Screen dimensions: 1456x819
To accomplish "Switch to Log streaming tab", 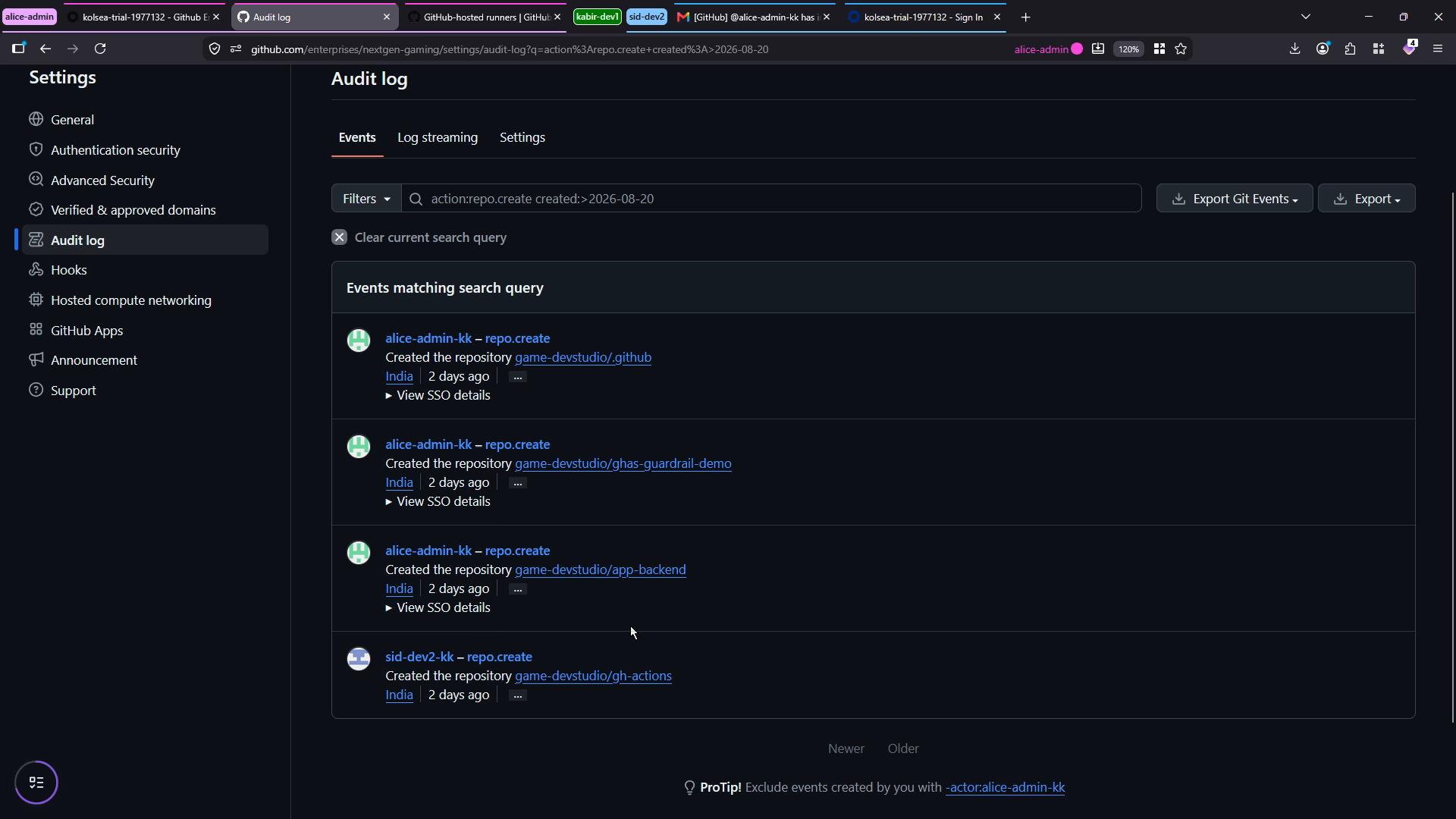I will pos(438,137).
